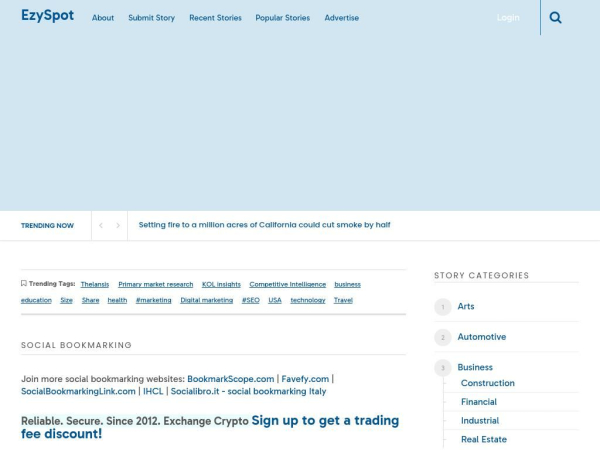The width and height of the screenshot is (600, 450).
Task: Select the health tag
Action: [117, 300]
